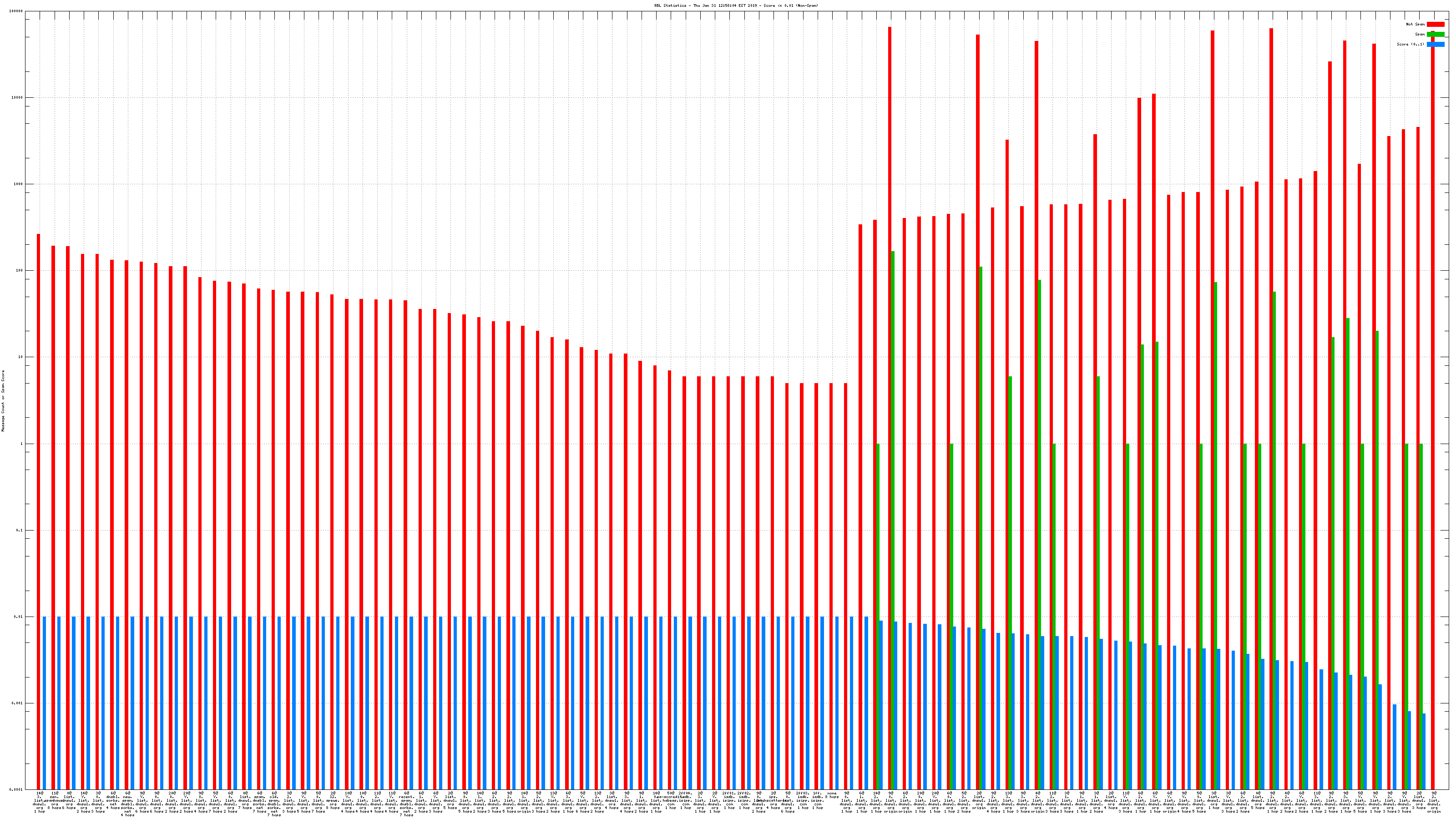1456x819 pixels.
Task: Click the 1 y-axis tick label
Action: (22, 444)
